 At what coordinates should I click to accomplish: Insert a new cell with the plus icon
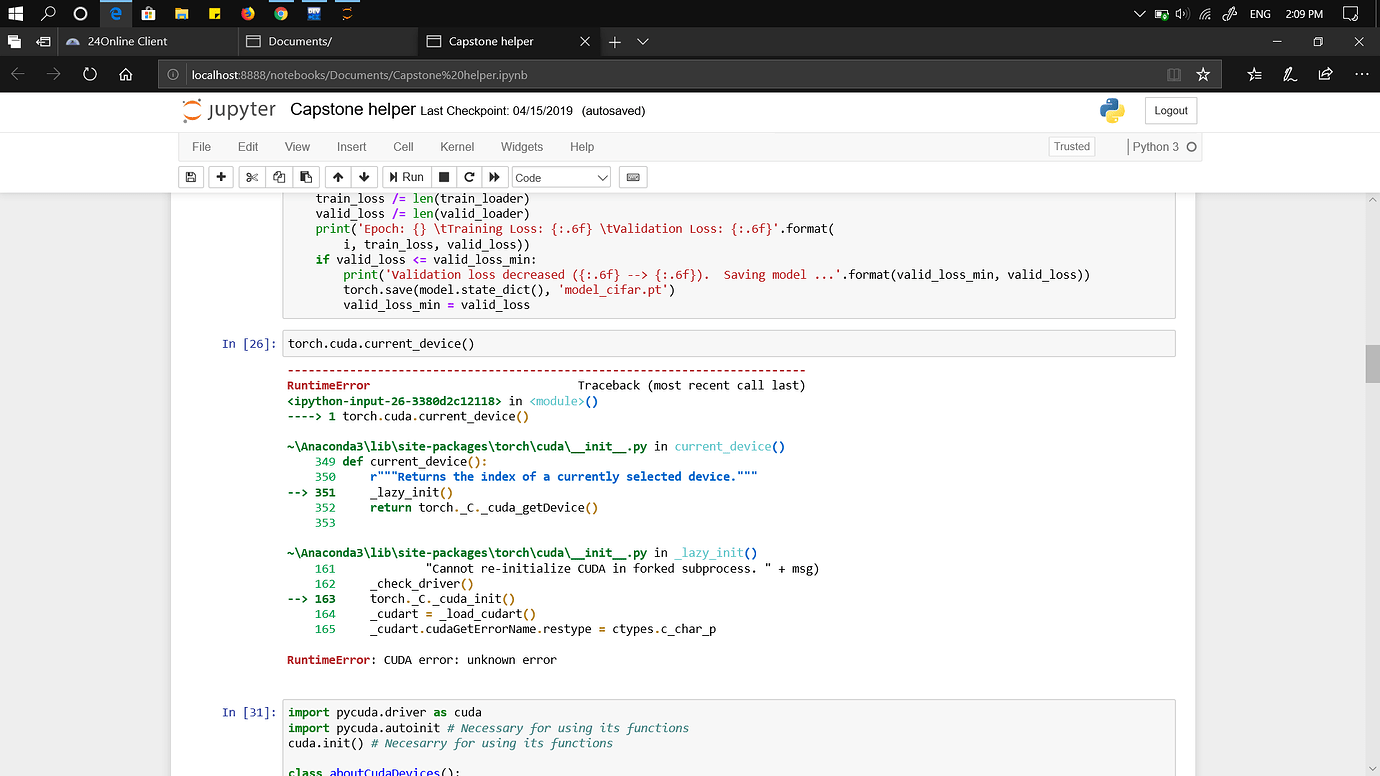click(219, 177)
